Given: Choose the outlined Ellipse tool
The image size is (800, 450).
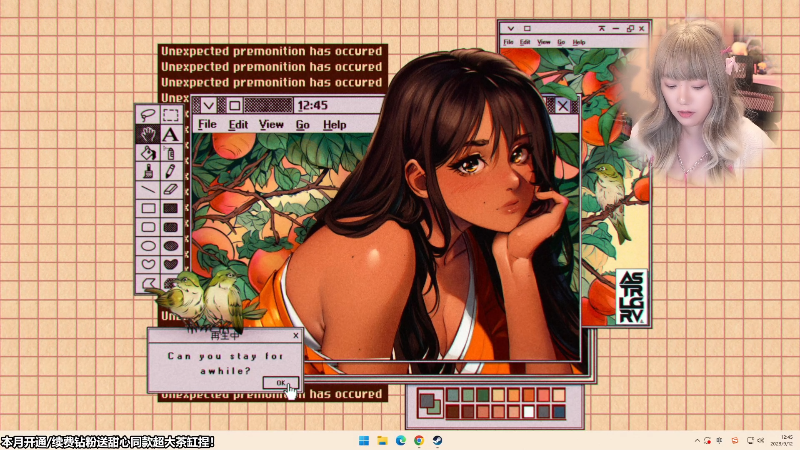Looking at the screenshot, I should [x=148, y=246].
